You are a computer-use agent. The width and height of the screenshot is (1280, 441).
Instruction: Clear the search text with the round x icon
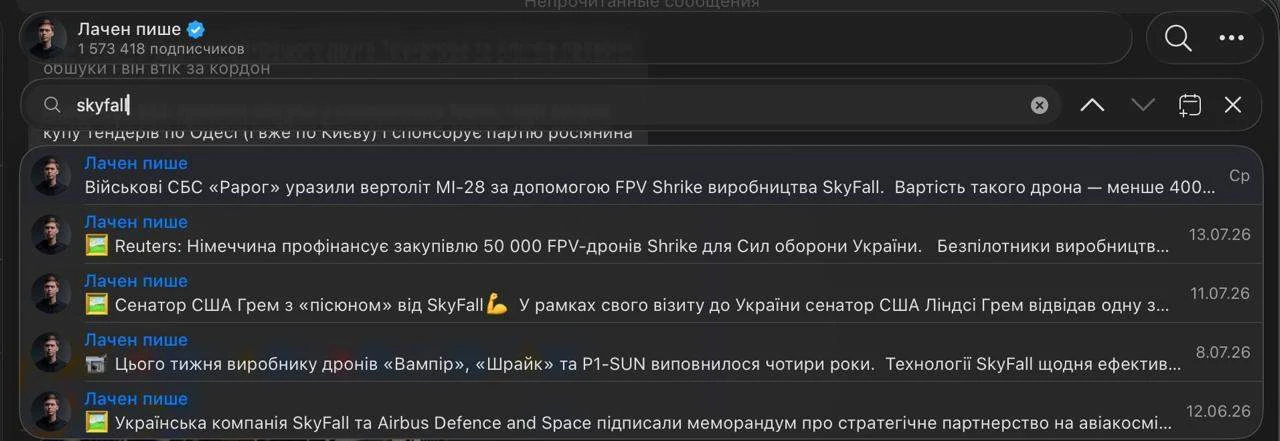1040,105
